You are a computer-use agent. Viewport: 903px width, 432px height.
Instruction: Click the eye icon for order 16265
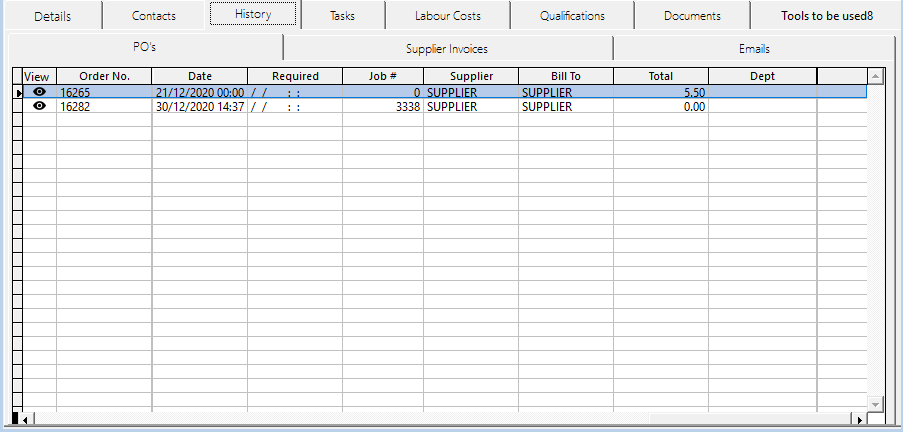pos(39,91)
